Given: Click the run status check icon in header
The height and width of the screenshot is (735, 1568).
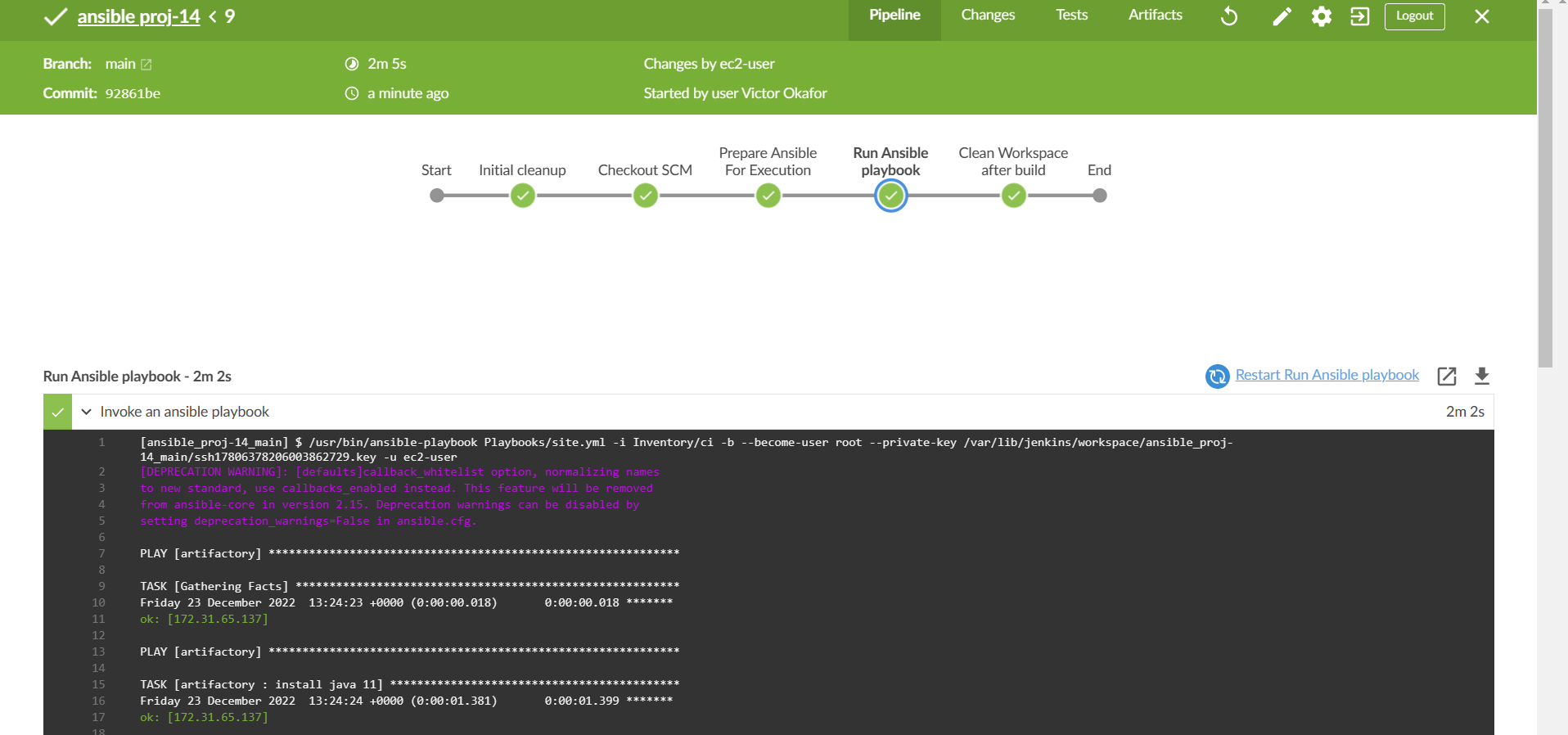Looking at the screenshot, I should (x=54, y=16).
